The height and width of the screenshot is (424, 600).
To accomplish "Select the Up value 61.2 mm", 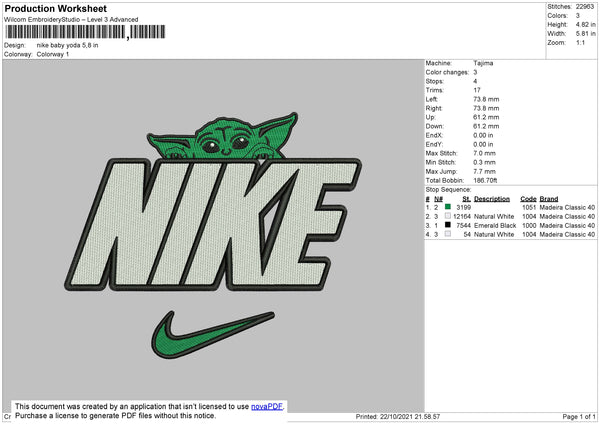I will (486, 117).
